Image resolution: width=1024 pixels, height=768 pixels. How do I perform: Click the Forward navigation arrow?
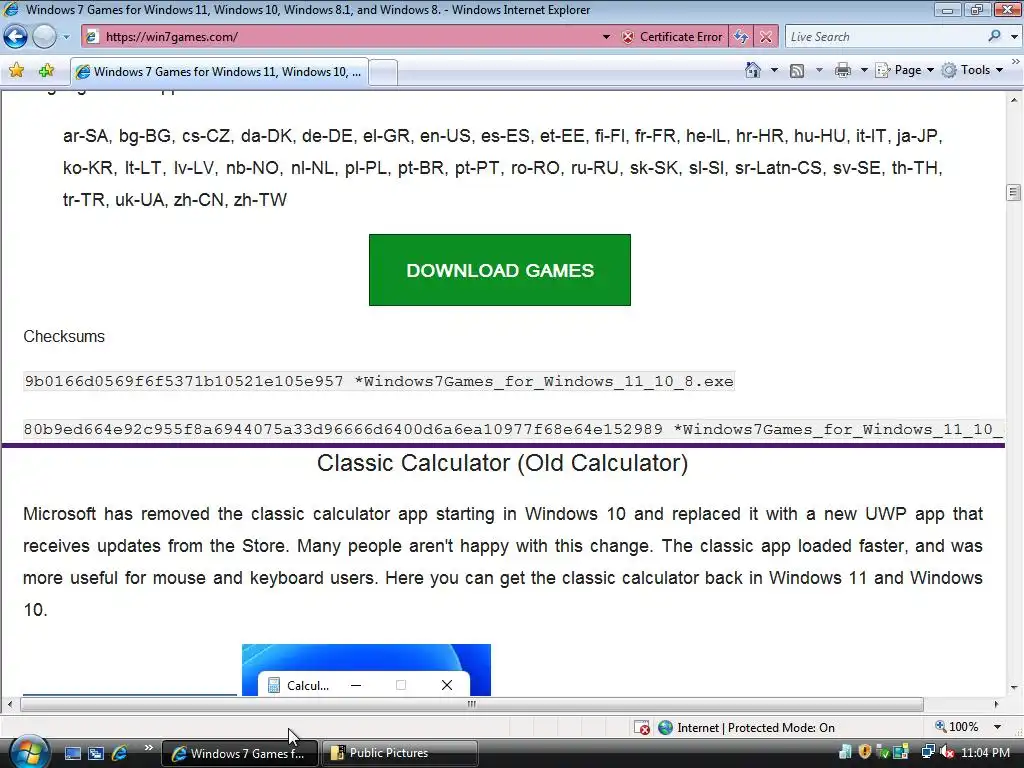pos(44,37)
